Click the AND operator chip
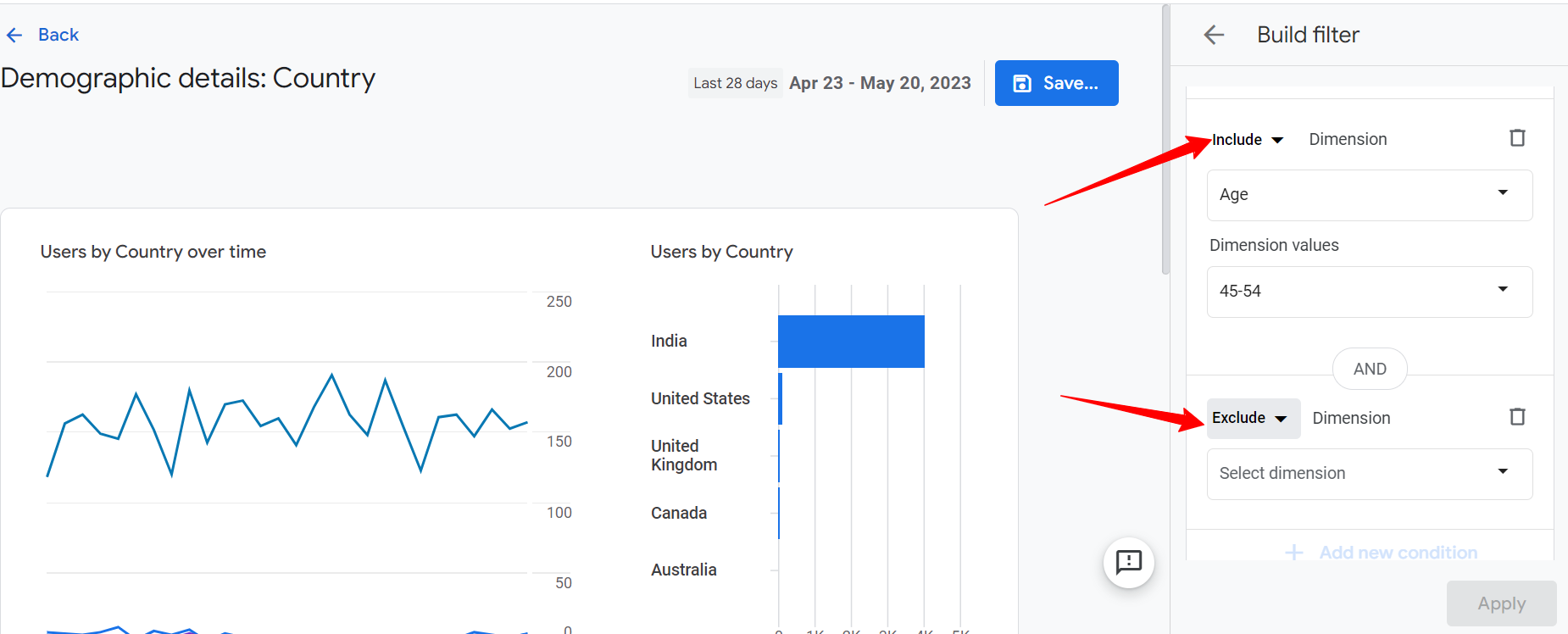The height and width of the screenshot is (634, 1568). tap(1370, 369)
